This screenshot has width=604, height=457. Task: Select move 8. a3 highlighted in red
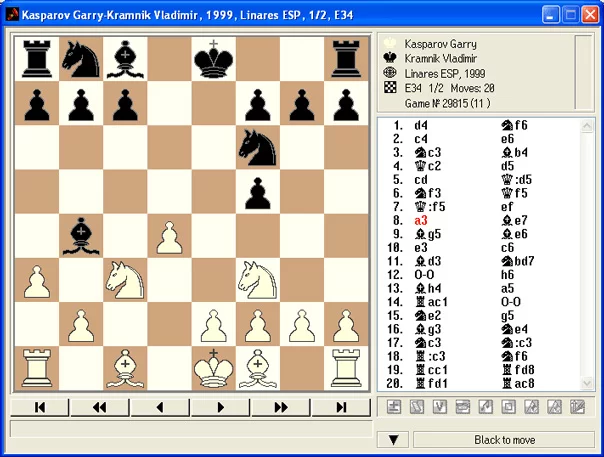[421, 220]
